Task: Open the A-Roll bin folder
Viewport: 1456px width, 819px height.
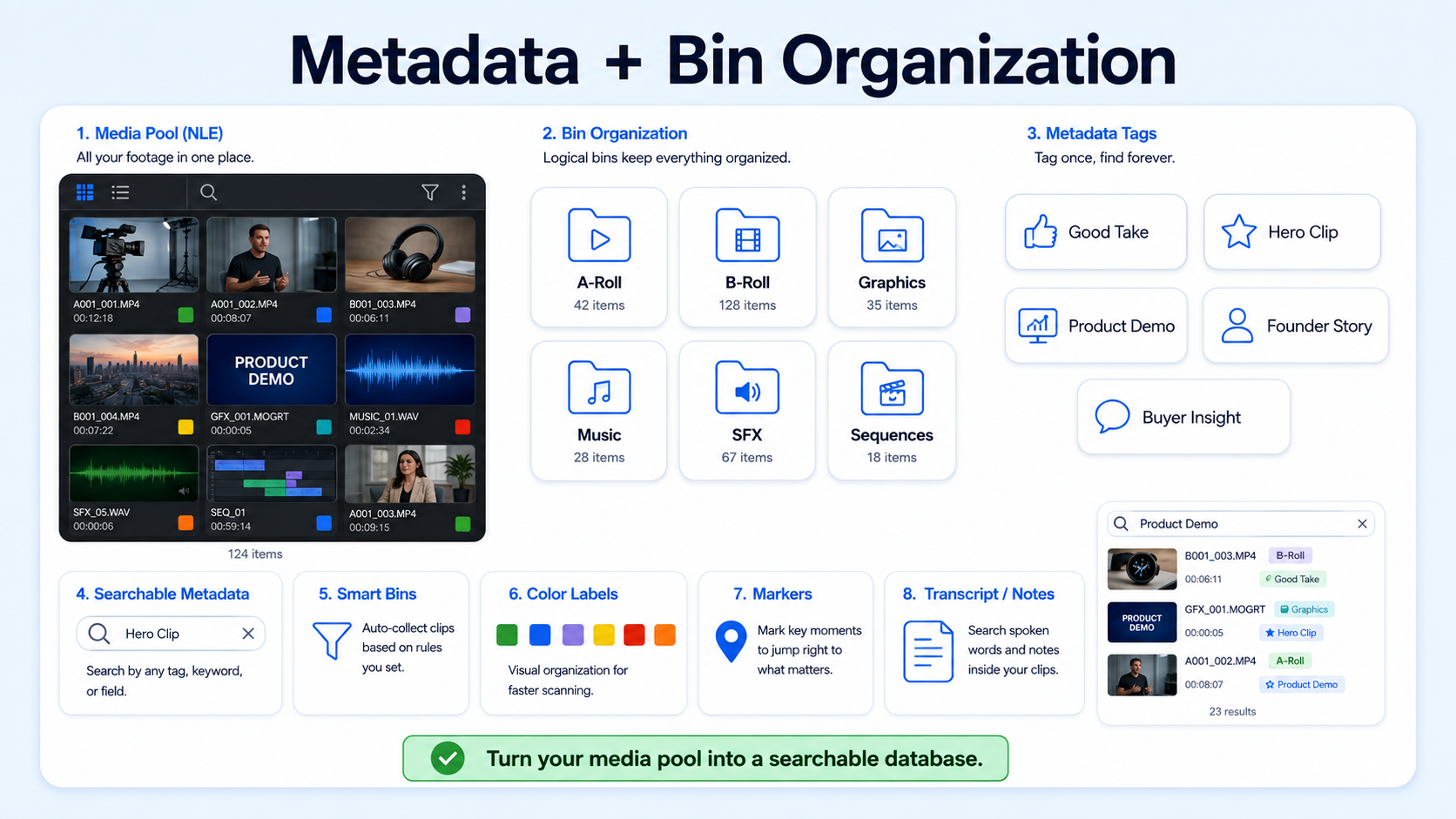Action: tap(599, 258)
